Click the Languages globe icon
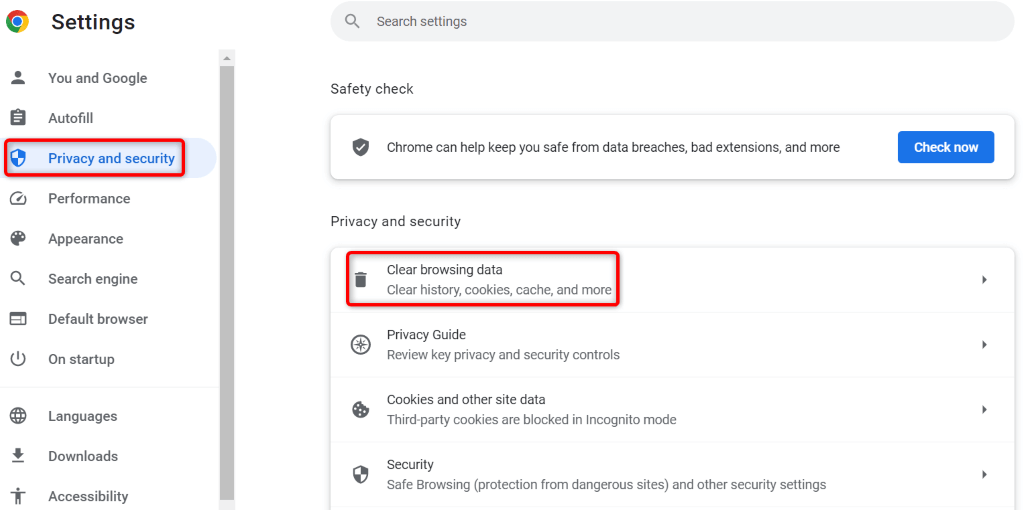The image size is (1024, 510). point(18,416)
